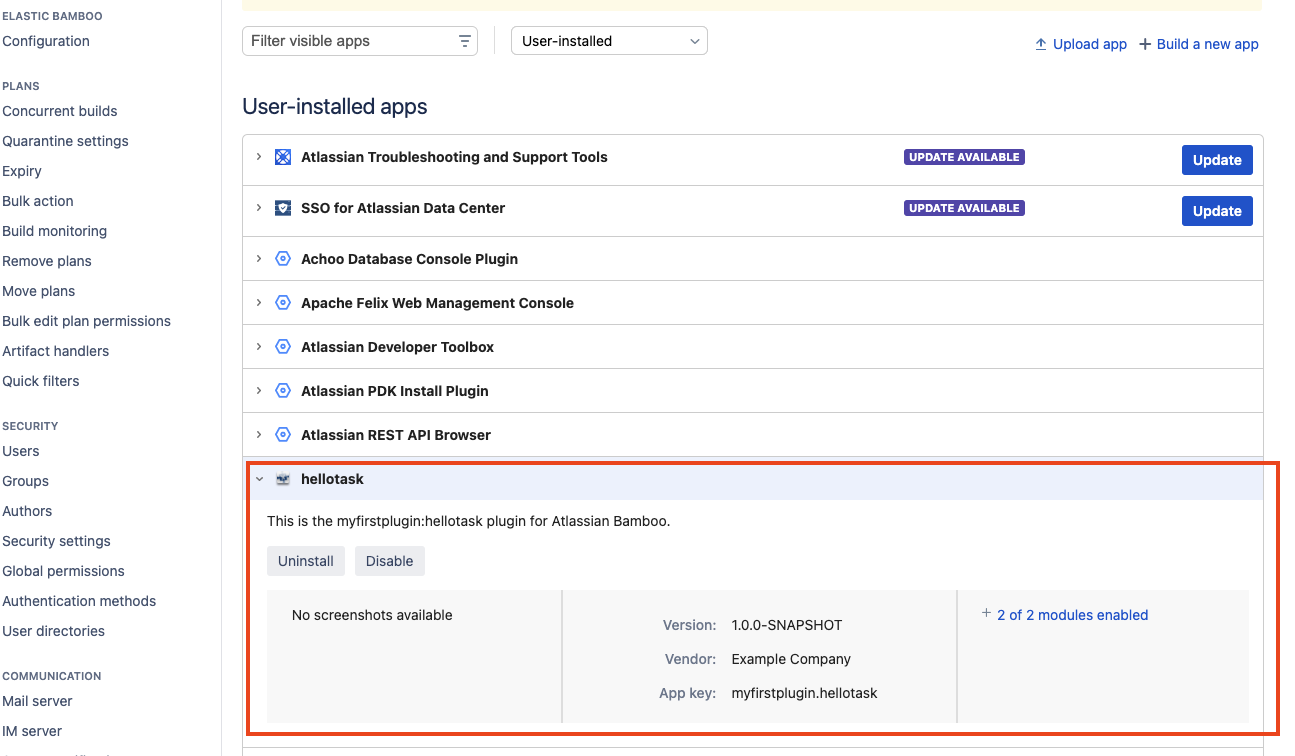This screenshot has width=1295, height=756.
Task: Go to Global permissions in the sidebar
Action: [63, 571]
